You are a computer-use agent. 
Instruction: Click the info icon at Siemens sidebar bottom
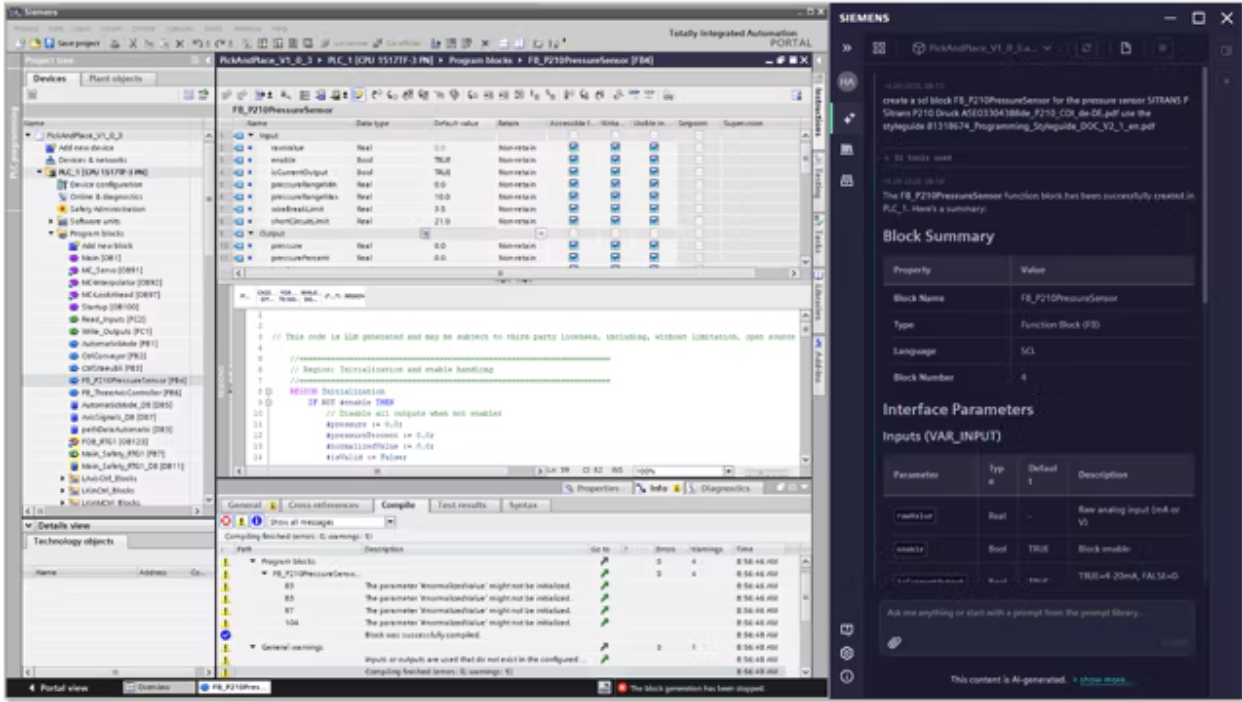coord(846,677)
